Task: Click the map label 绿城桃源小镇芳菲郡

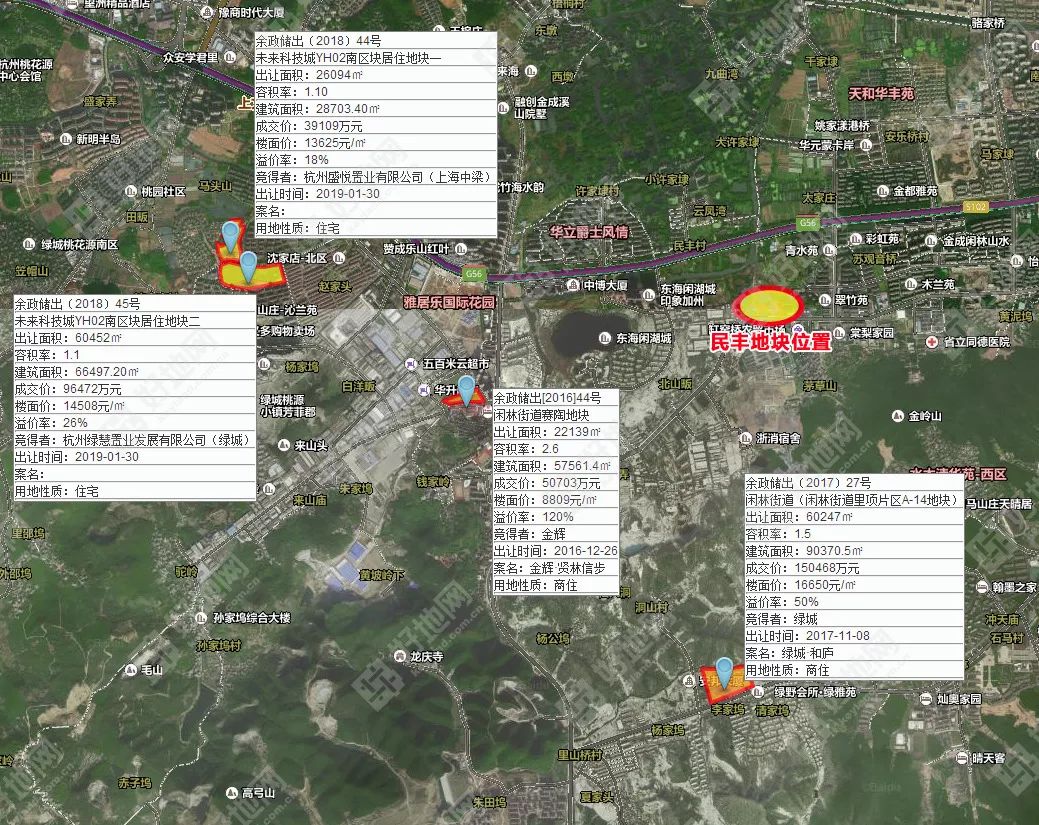Action: [x=288, y=406]
